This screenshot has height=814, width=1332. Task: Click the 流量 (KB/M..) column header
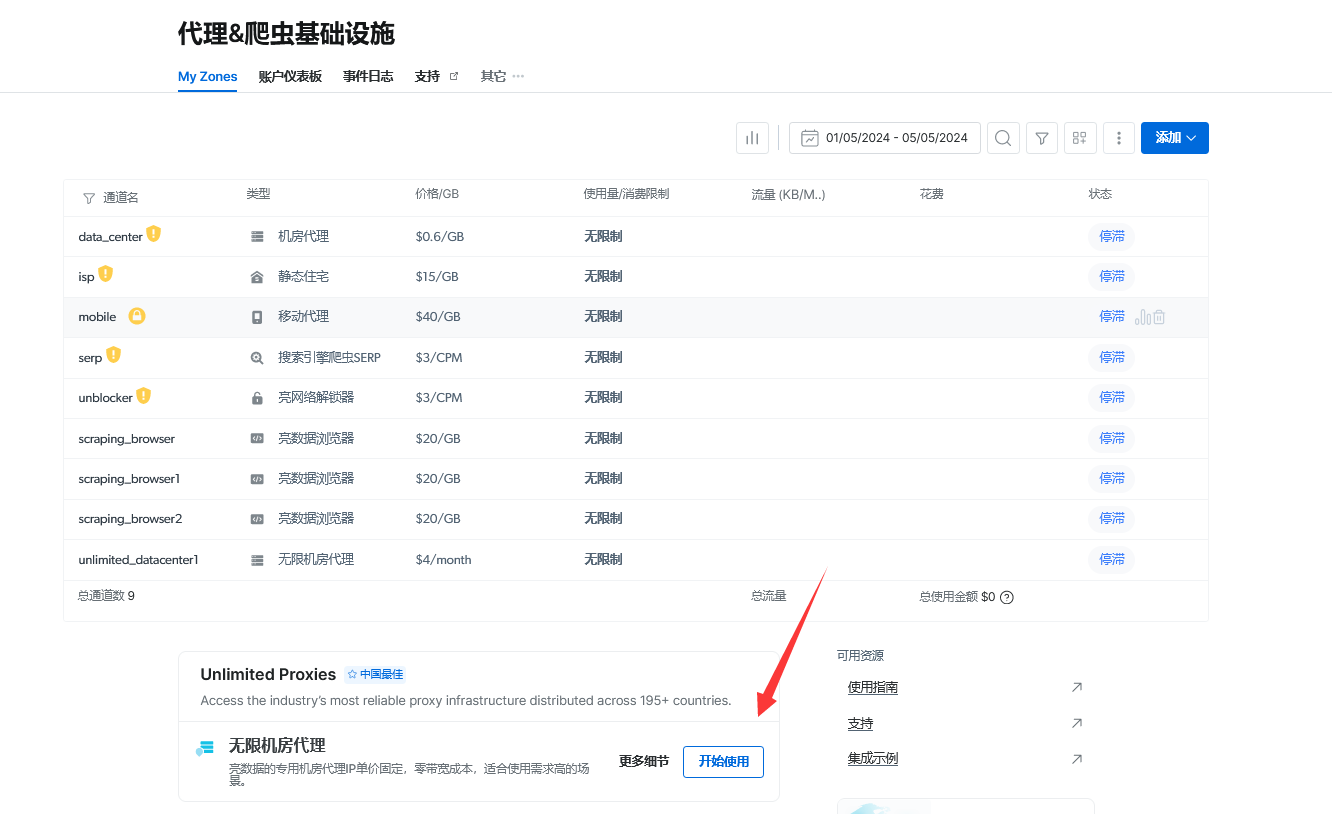[788, 194]
